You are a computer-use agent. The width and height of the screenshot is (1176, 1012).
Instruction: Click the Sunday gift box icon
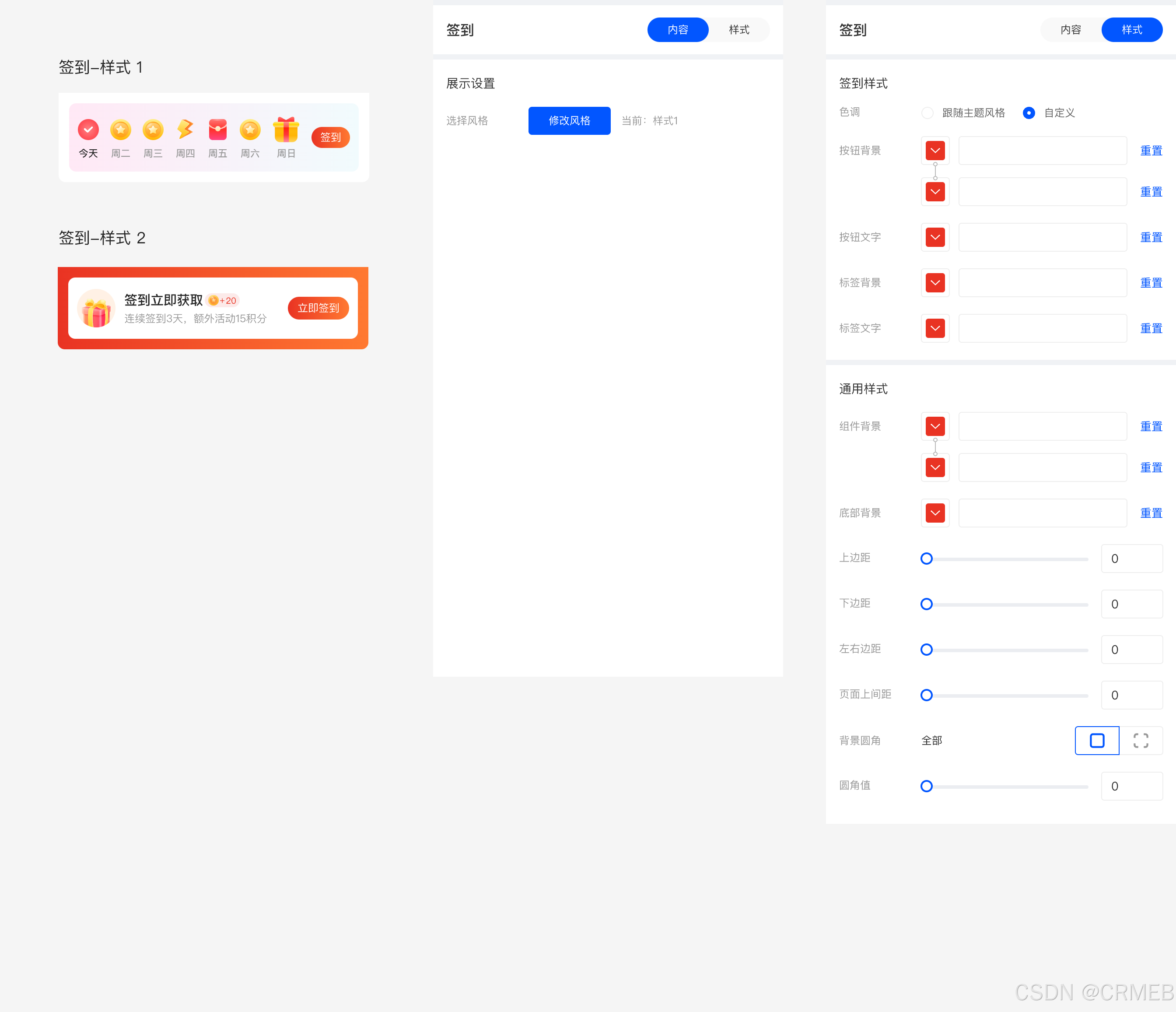[286, 130]
